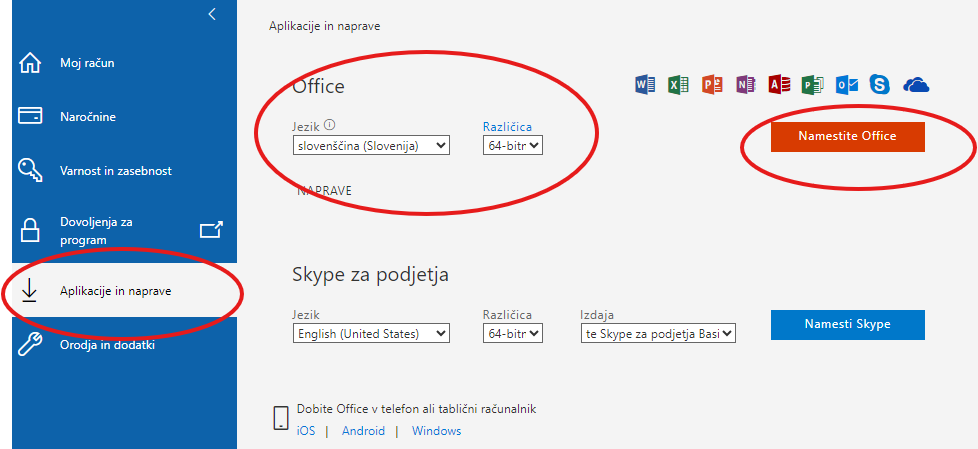Open Varnost in zasebnost section
The width and height of the screenshot is (978, 449).
point(116,170)
